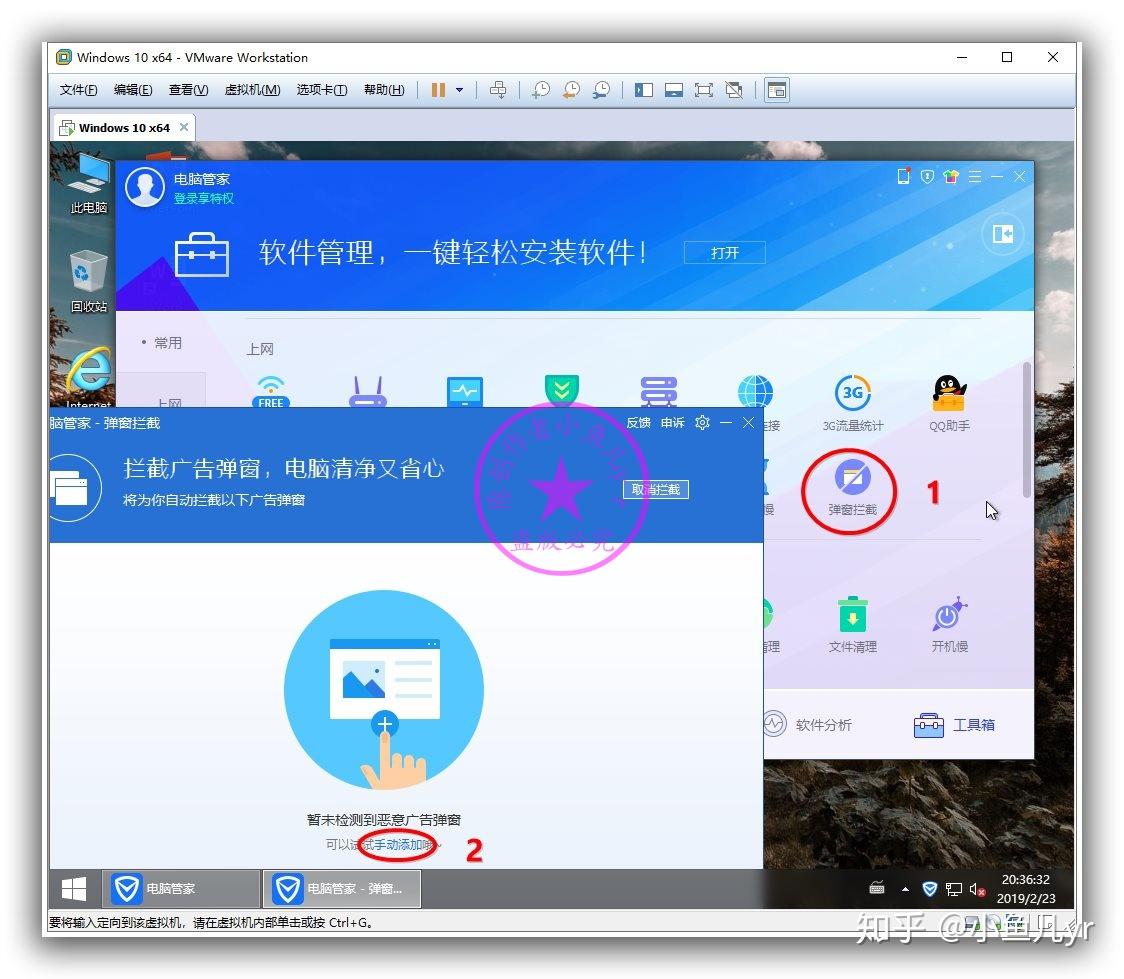Click the globe network tool icon
Image resolution: width=1124 pixels, height=979 pixels.
pyautogui.click(x=756, y=391)
